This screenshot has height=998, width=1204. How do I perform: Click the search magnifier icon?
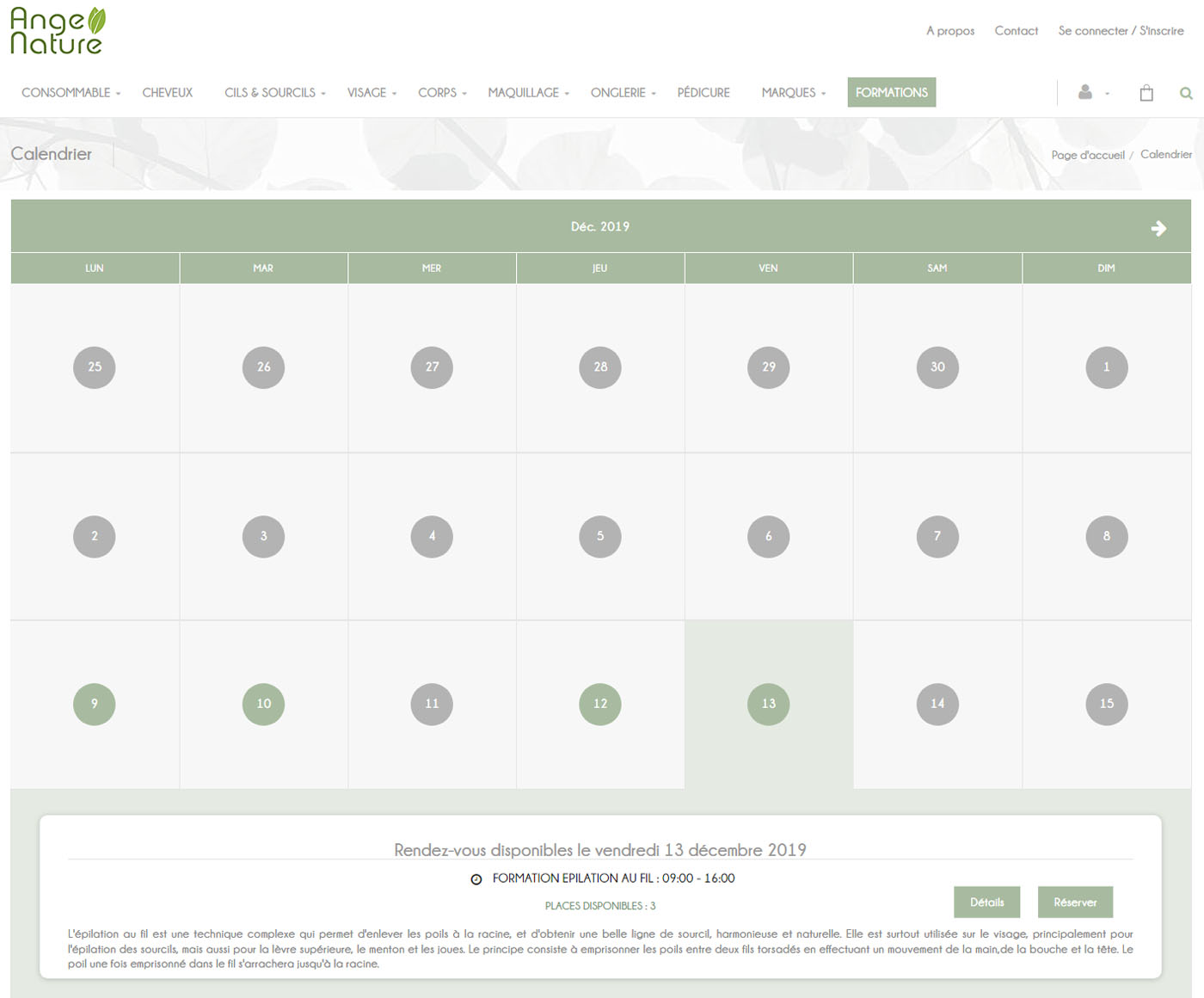pyautogui.click(x=1186, y=93)
